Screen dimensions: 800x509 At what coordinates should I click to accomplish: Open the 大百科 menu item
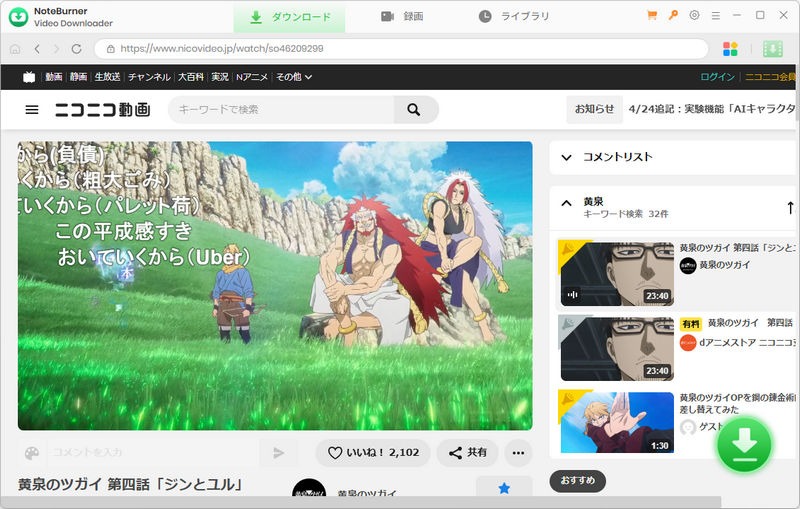click(190, 77)
